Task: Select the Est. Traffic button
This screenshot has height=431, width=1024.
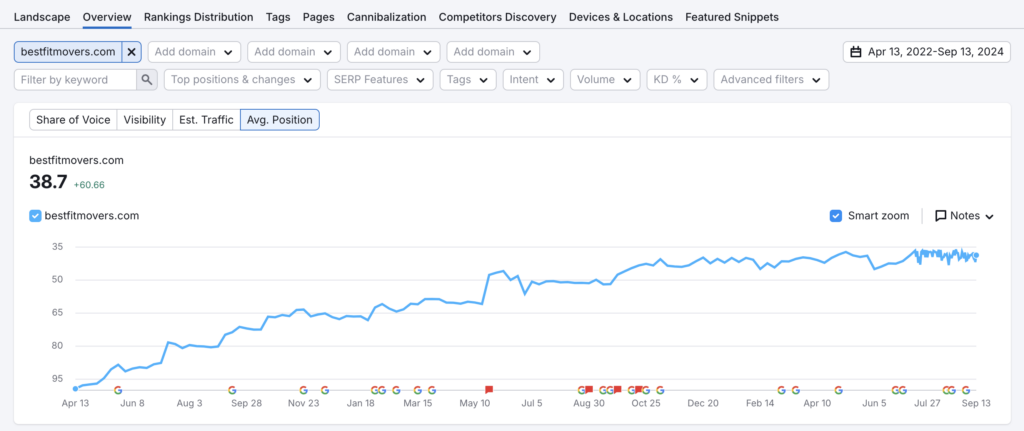Action: pyautogui.click(x=205, y=120)
